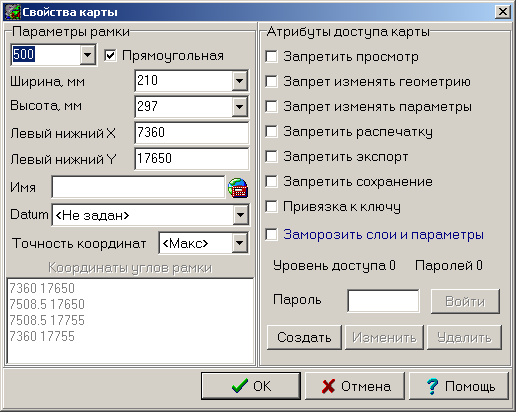Close the Свойства карты dialog
The width and height of the screenshot is (516, 412).
coord(502,12)
